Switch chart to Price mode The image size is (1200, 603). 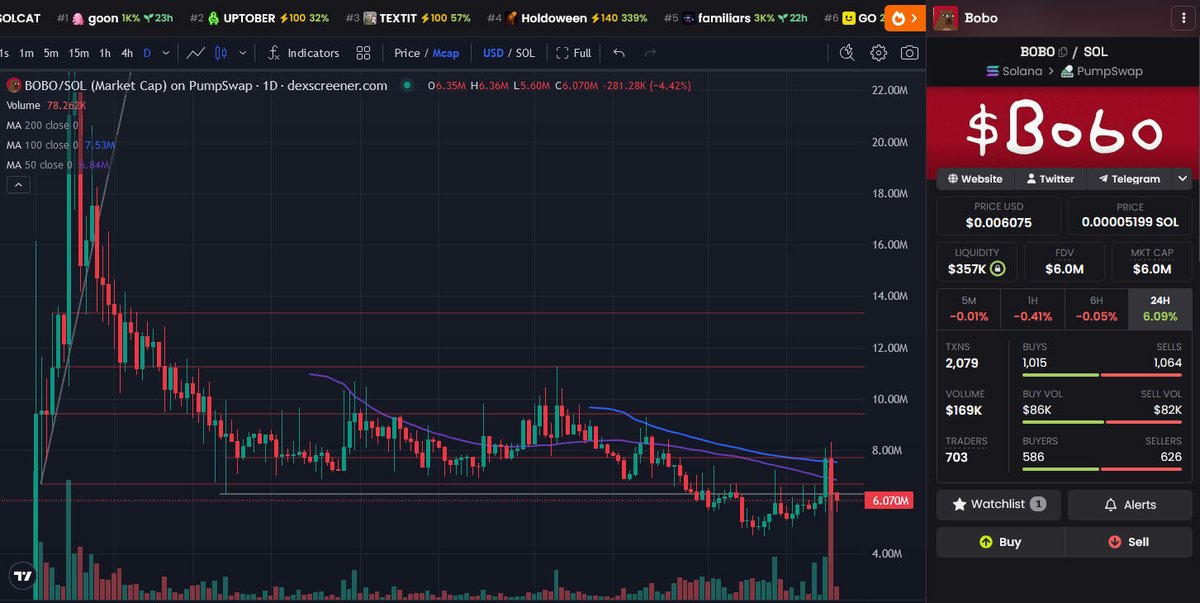407,53
